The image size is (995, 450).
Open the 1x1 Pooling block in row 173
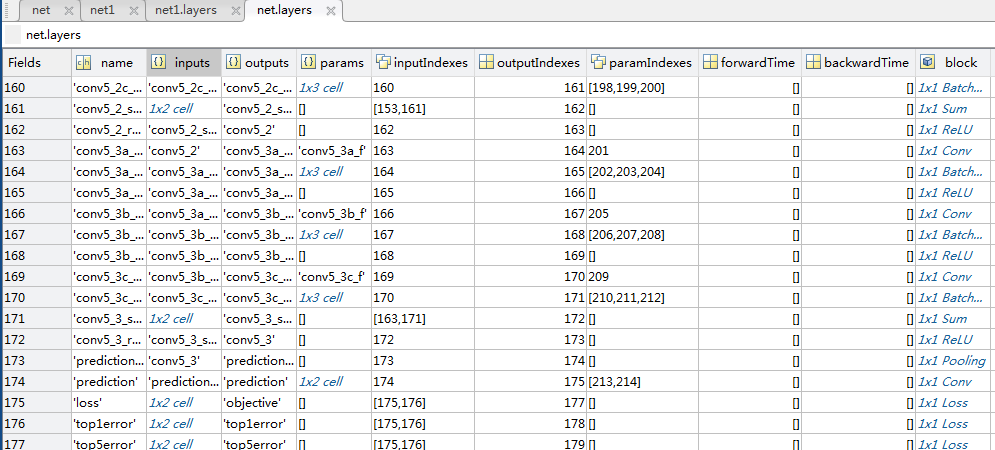[x=951, y=361]
